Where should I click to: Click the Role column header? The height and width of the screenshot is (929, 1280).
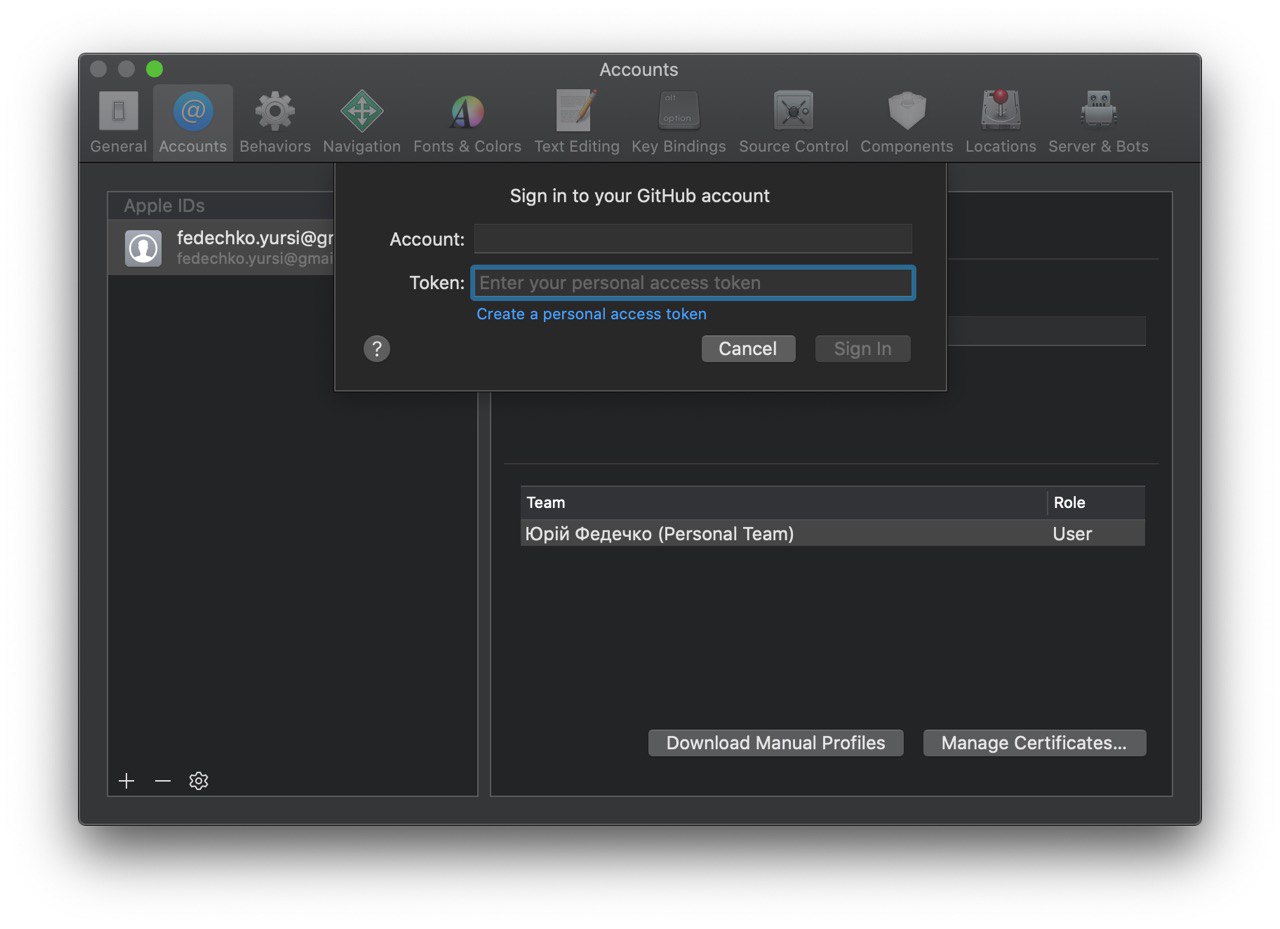[x=1096, y=503]
